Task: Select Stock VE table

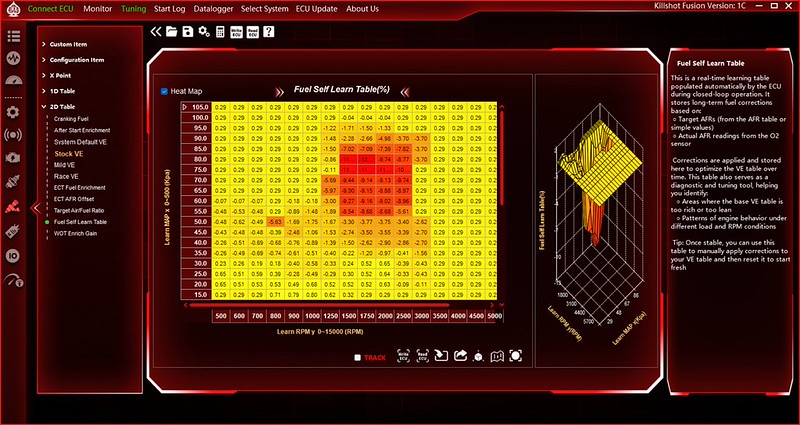Action: coord(68,154)
